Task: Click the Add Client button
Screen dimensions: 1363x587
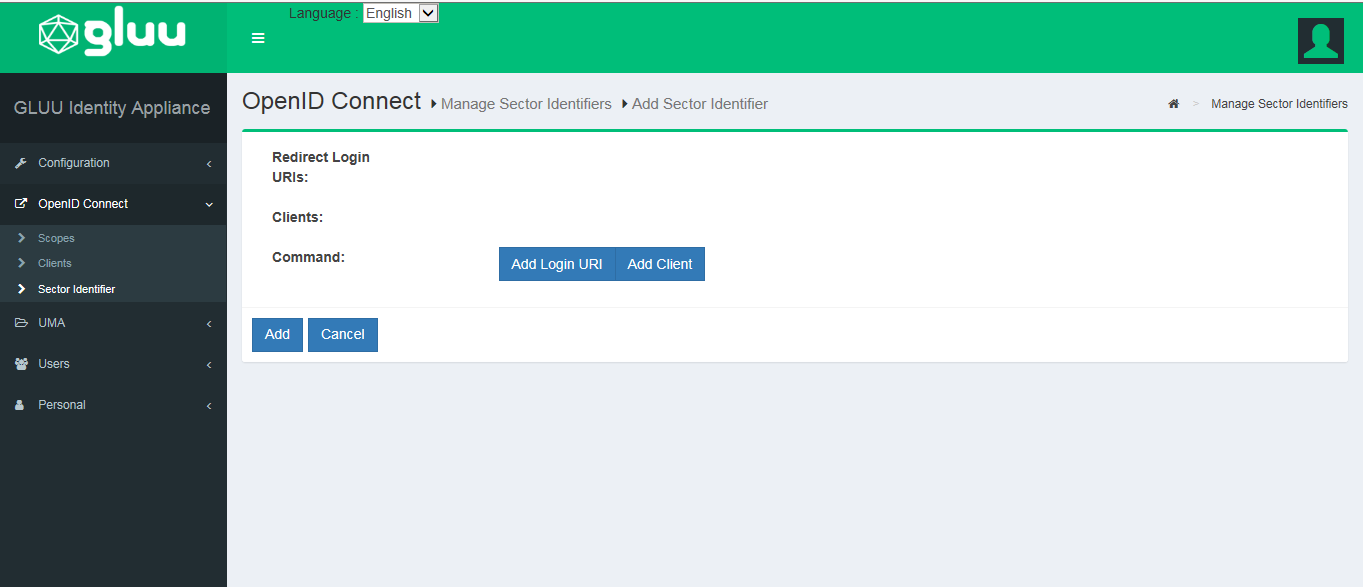Action: [660, 264]
